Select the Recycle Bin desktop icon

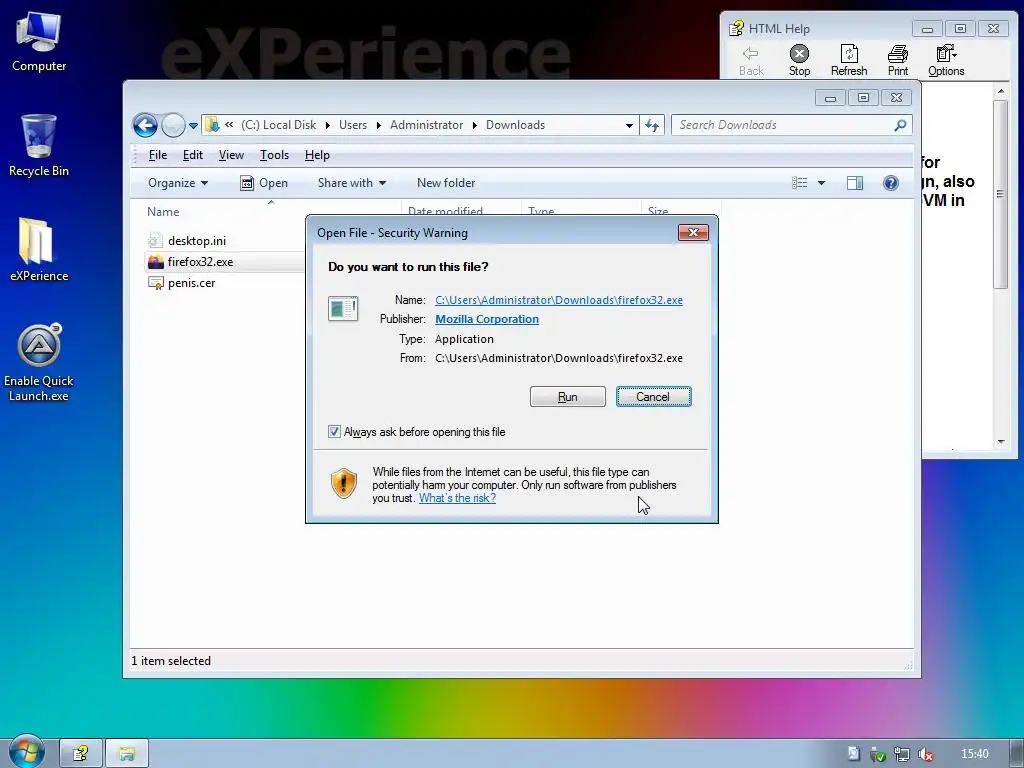pos(39,146)
